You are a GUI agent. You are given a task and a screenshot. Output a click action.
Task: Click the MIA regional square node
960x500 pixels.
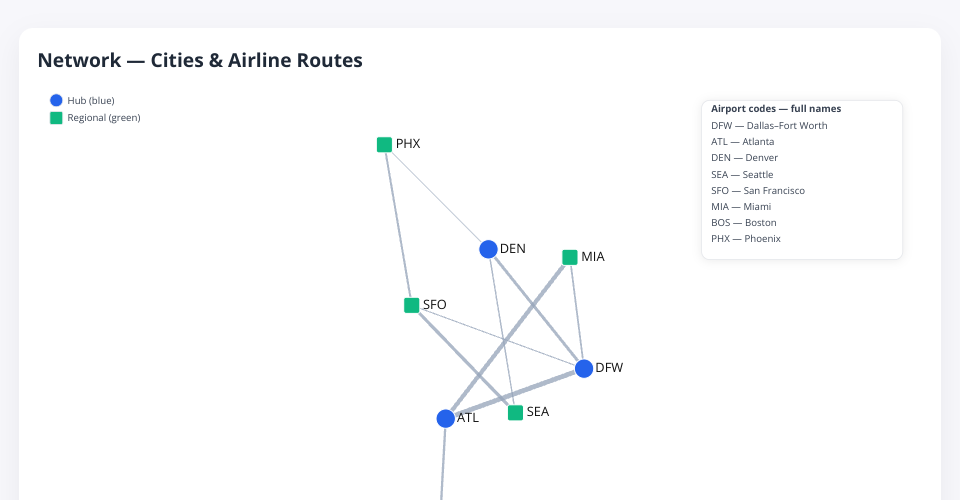(x=570, y=257)
